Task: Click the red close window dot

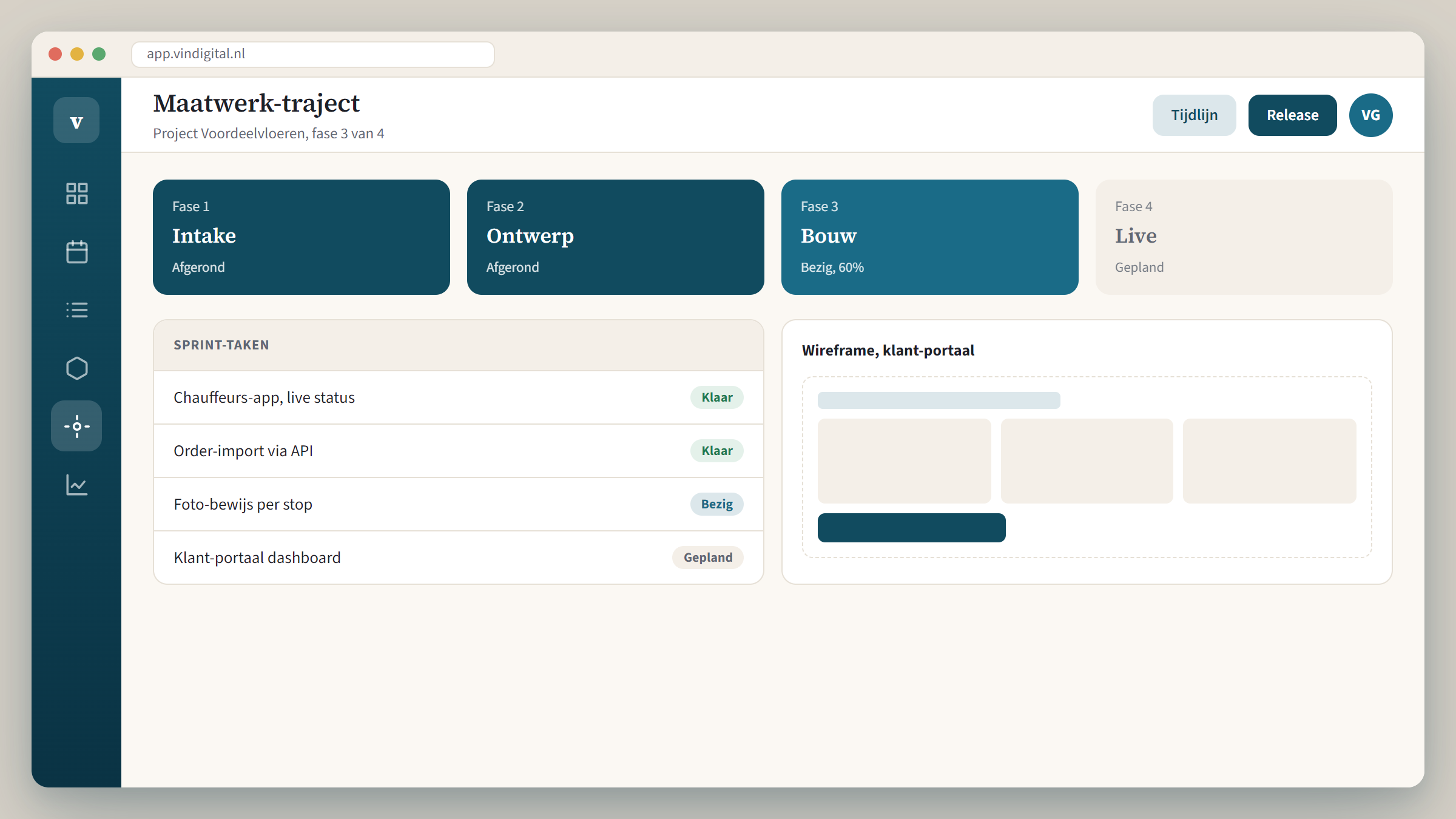Action: click(55, 54)
